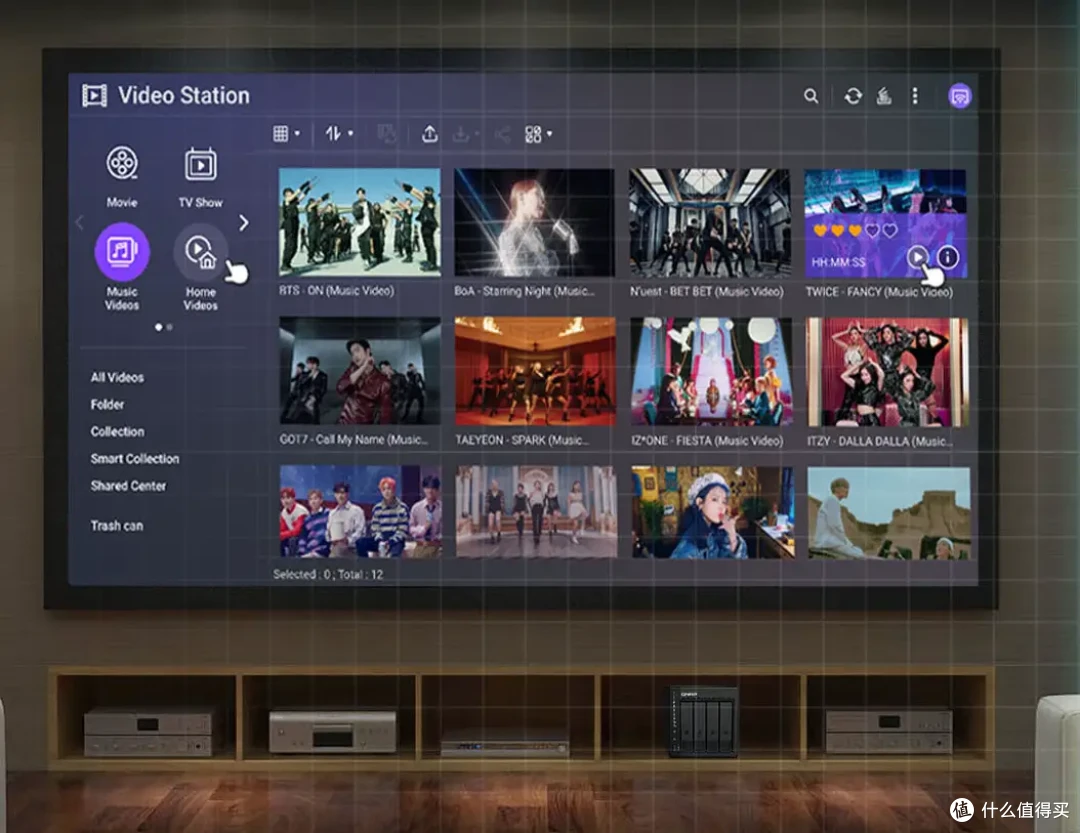This screenshot has height=833, width=1080.
Task: Open the bottom-row desert landscape thumbnail
Action: point(889,513)
